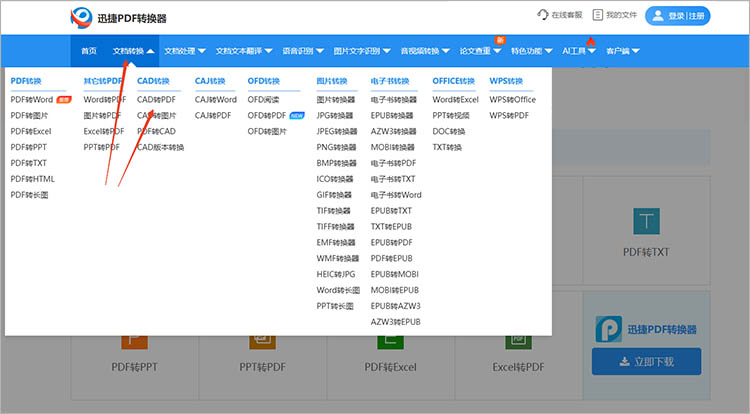Open PNG转换器 link
750x414 pixels.
[x=336, y=147]
